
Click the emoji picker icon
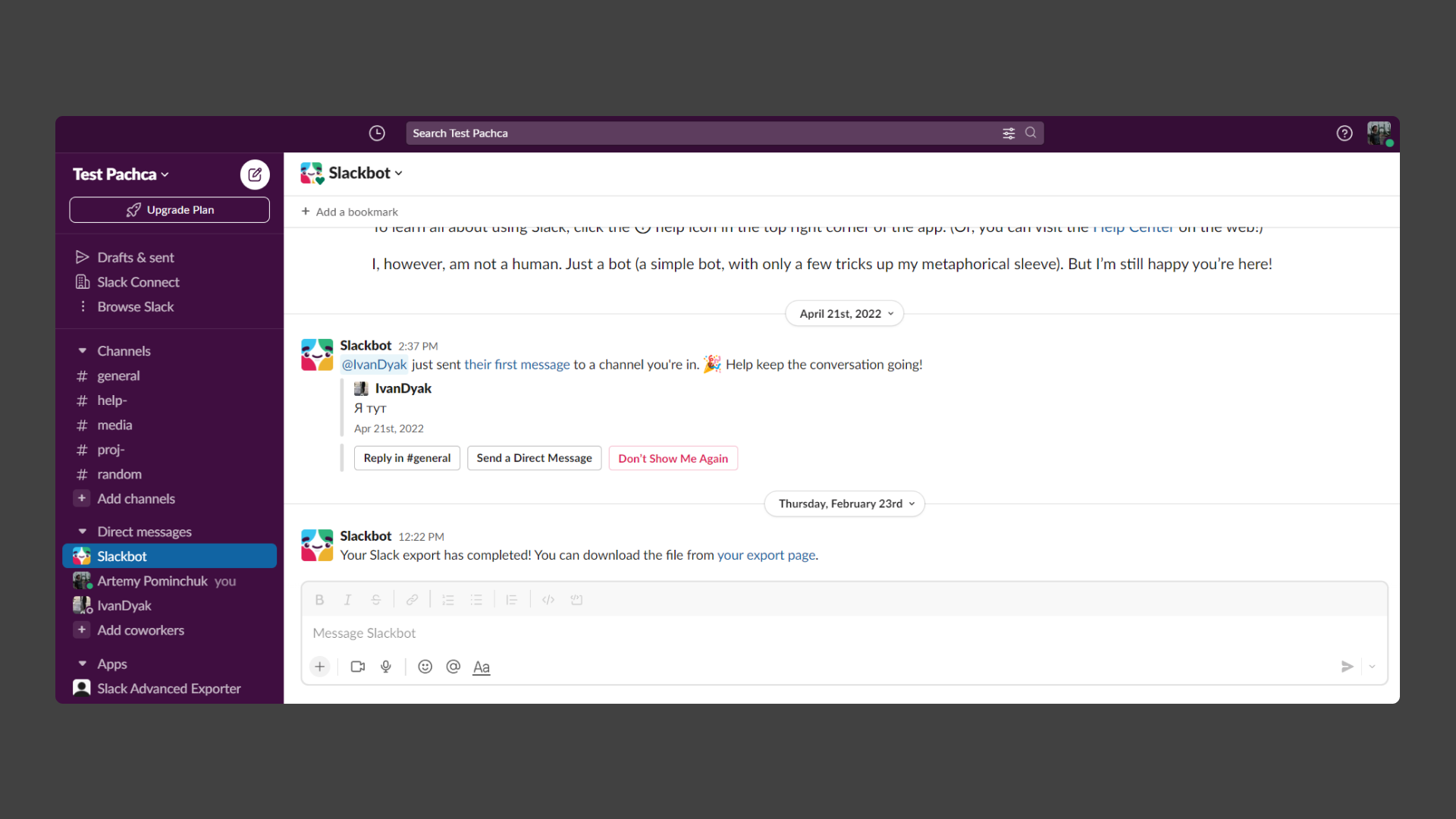[425, 667]
